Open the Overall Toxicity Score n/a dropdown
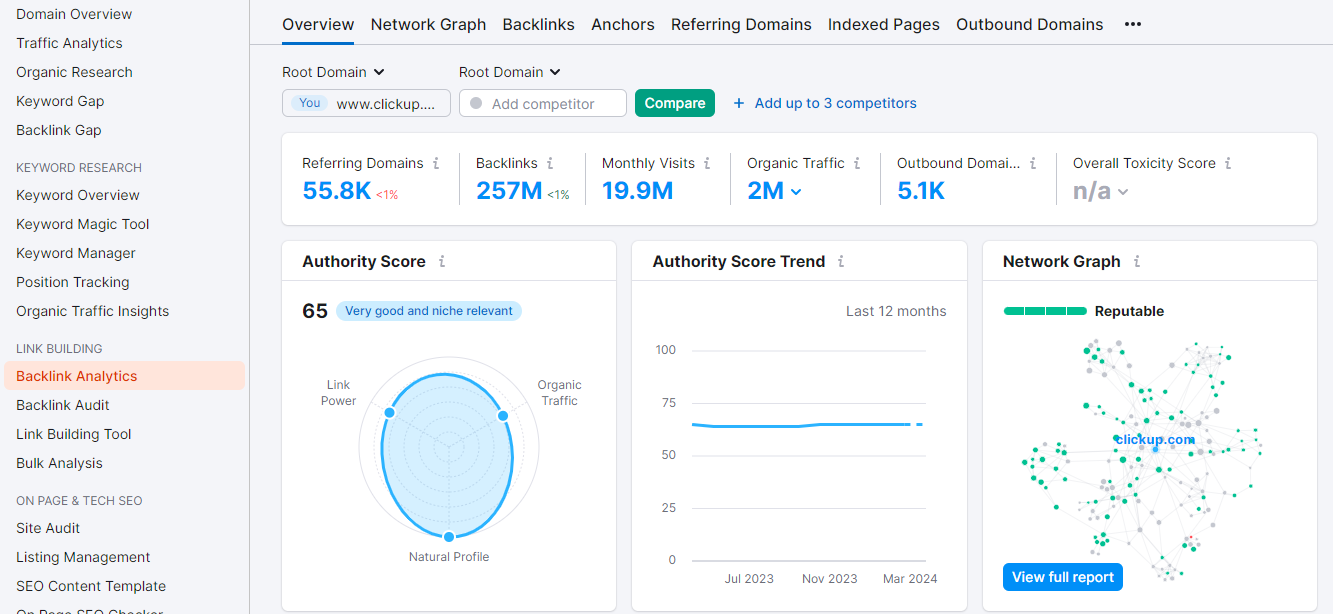This screenshot has height=614, width=1333. [1101, 190]
